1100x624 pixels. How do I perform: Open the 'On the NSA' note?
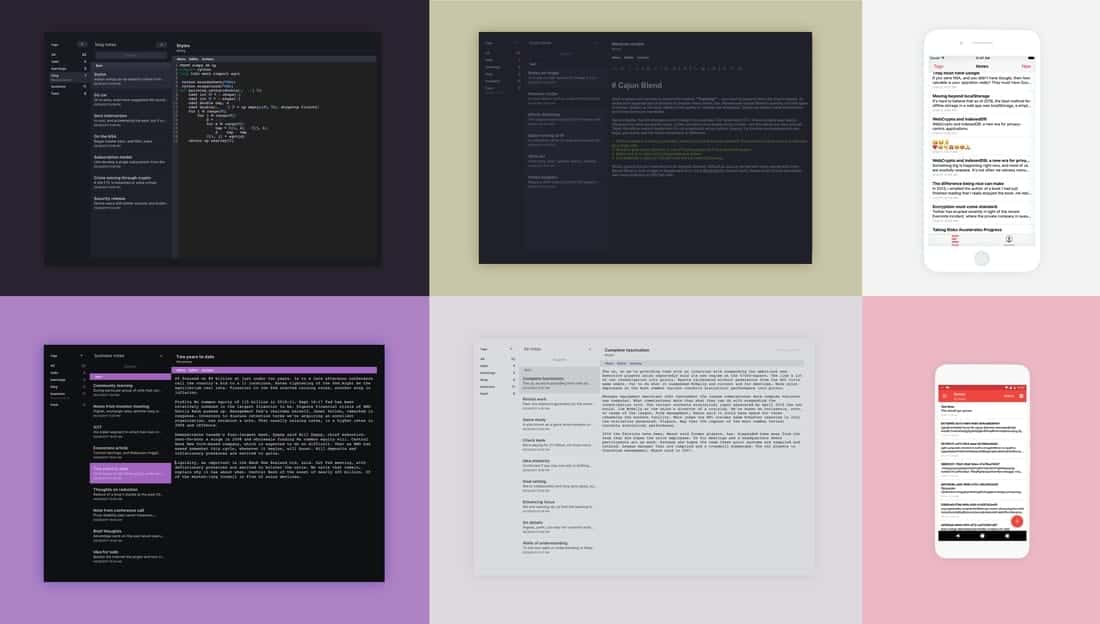pos(108,136)
